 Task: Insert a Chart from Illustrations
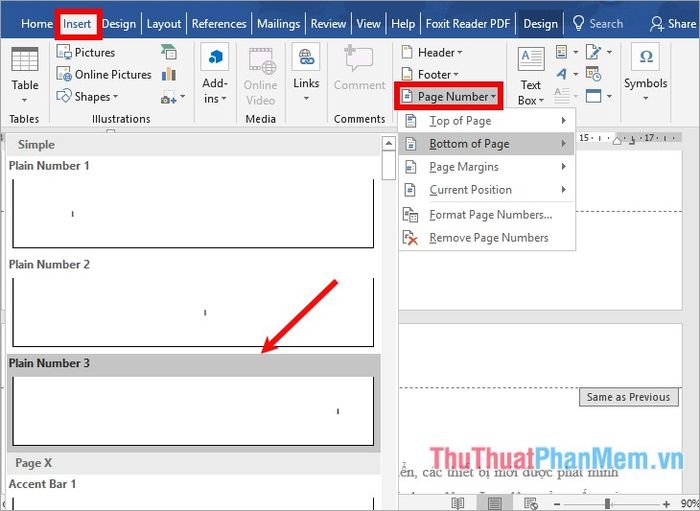(x=169, y=74)
